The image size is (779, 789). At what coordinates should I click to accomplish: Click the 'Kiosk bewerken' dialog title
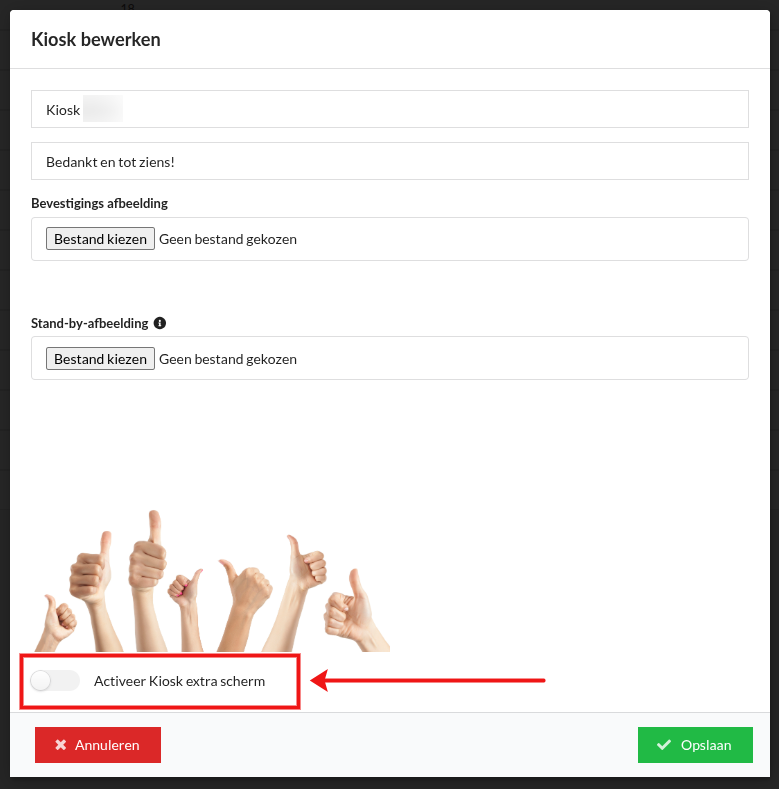96,40
